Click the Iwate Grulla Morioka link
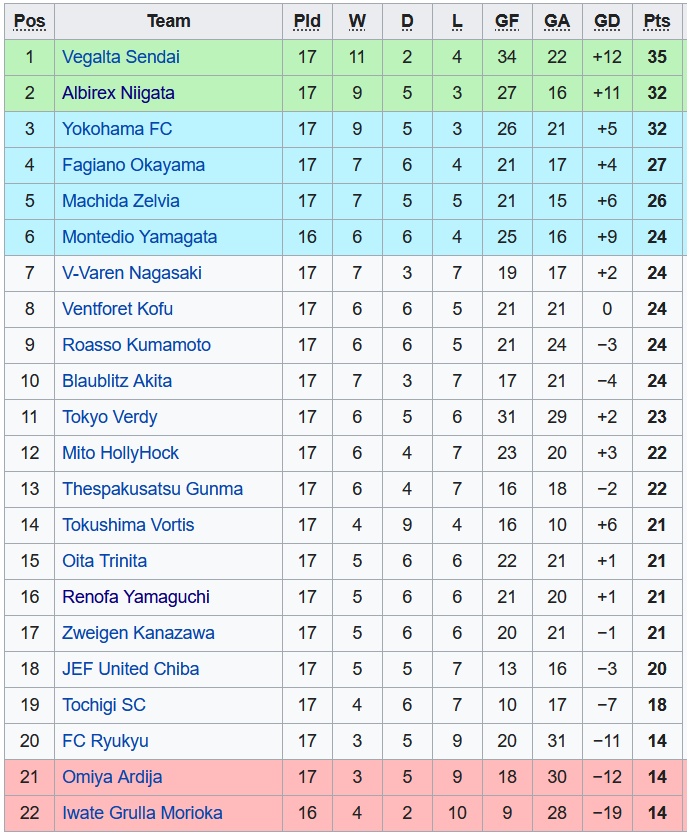 142,813
